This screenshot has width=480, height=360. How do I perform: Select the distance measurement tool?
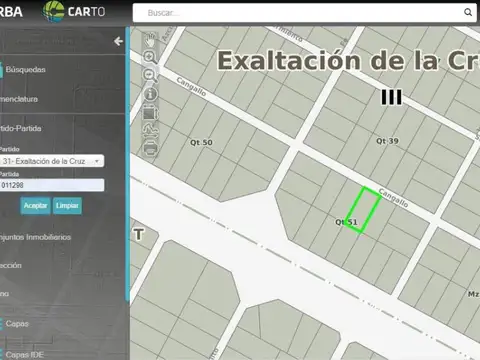[151, 130]
